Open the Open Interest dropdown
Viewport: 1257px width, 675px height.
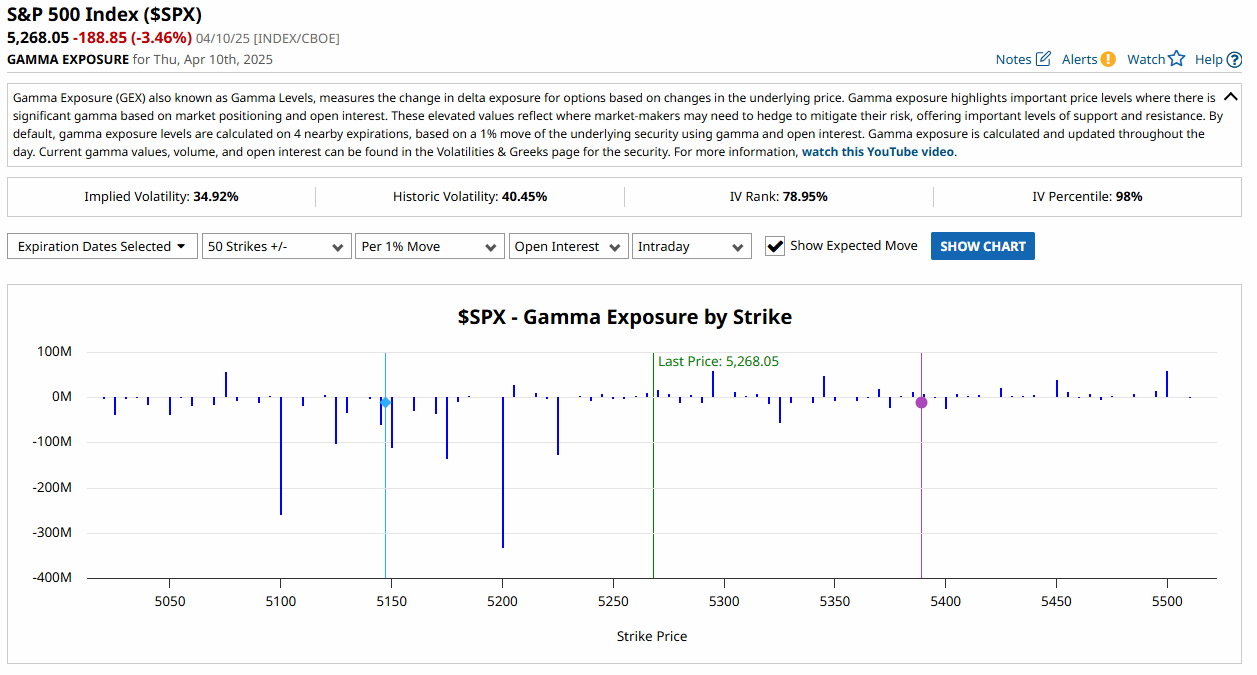tap(569, 246)
